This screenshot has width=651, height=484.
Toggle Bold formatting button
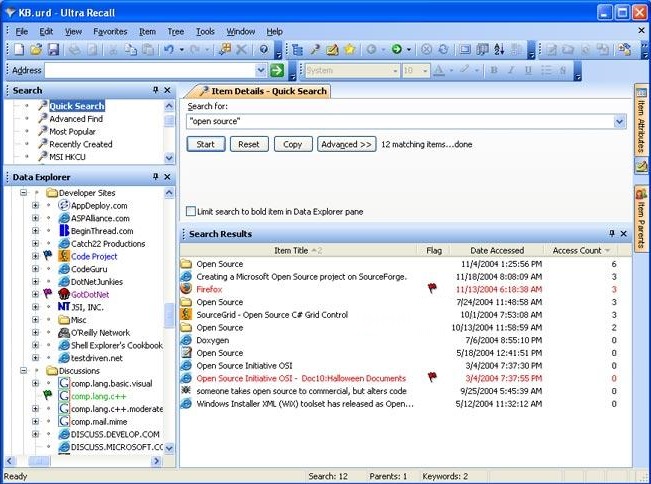point(494,70)
